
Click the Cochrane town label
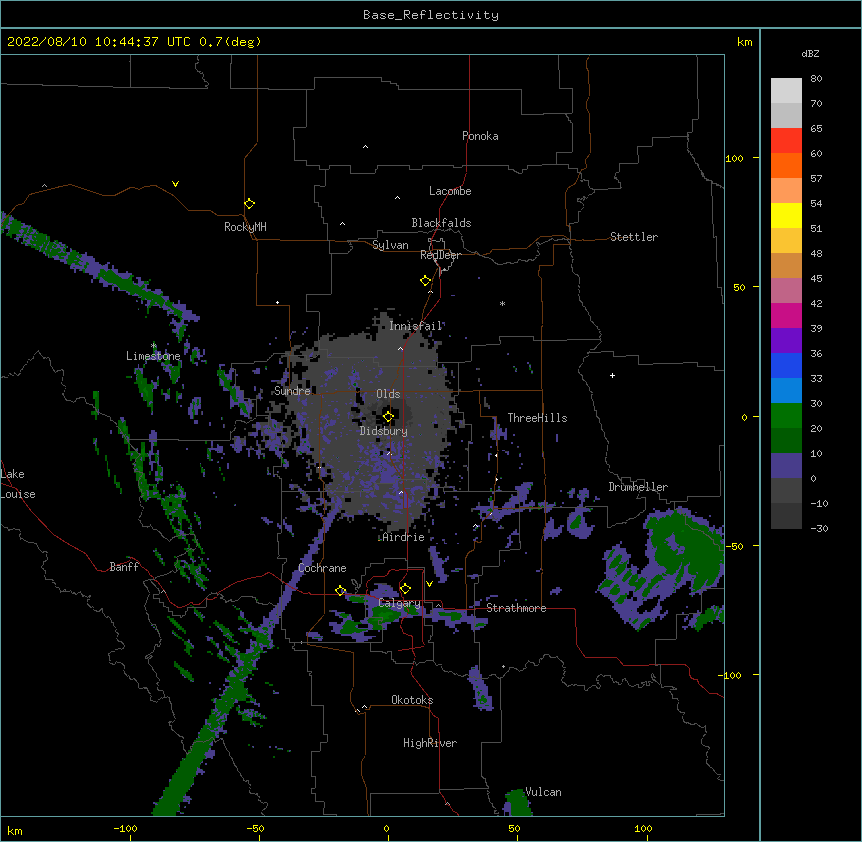click(322, 568)
